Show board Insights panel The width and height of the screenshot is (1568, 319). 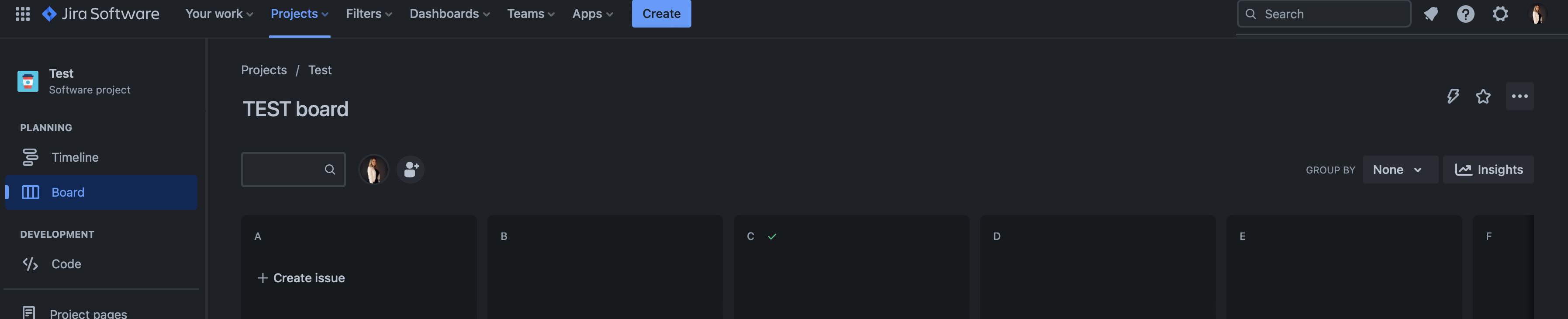click(1488, 169)
